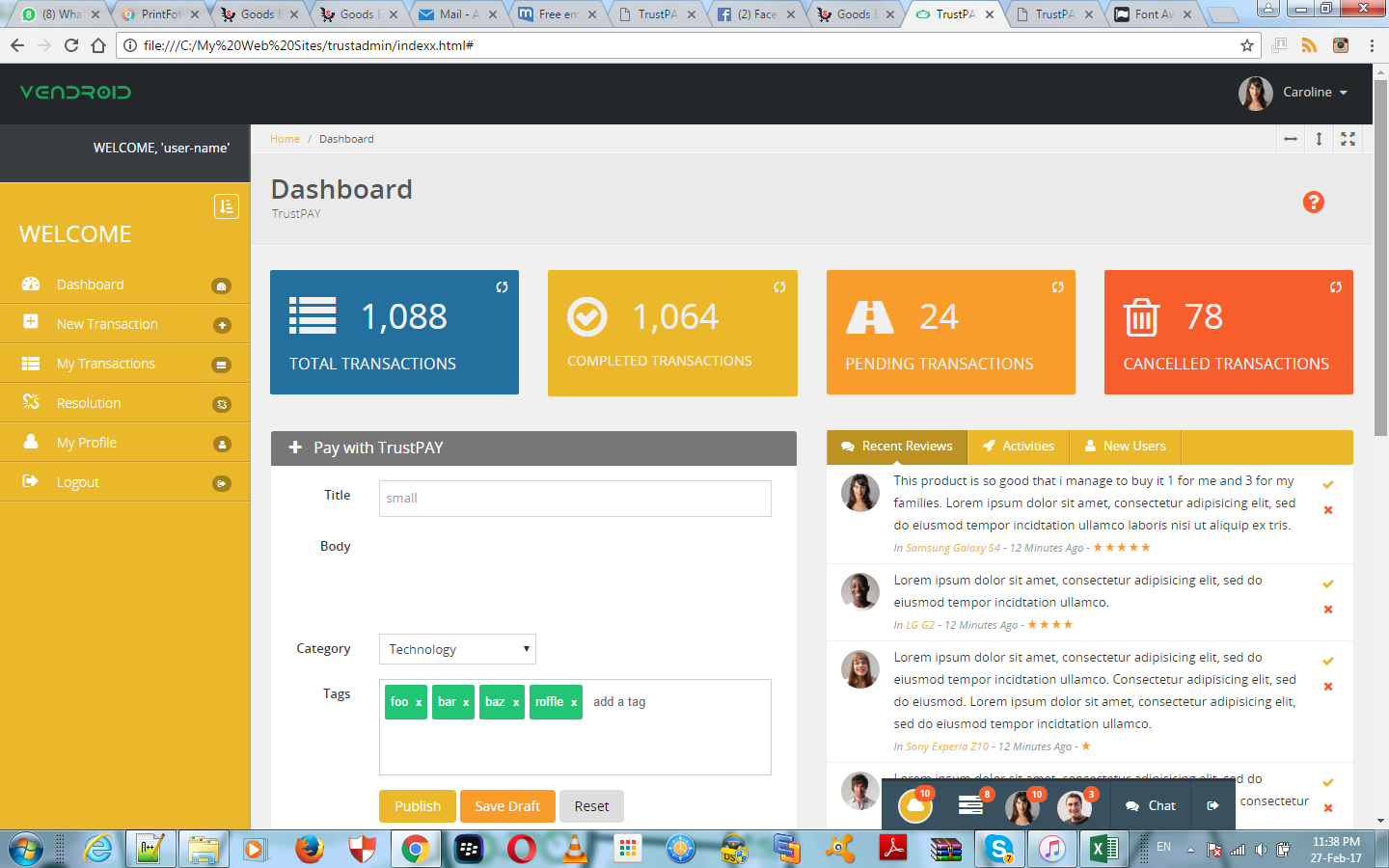Screen dimensions: 1389x868
Task: Open the Category Technology dropdown
Action: [x=457, y=649]
